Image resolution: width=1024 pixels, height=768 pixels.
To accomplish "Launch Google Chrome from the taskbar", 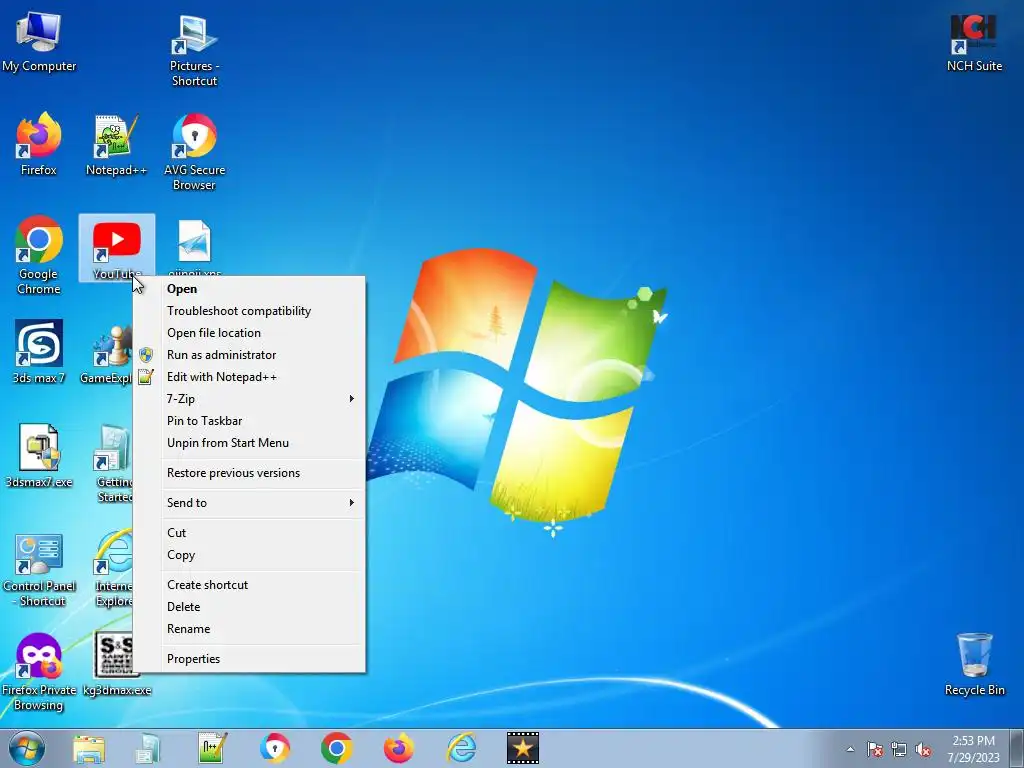I will 337,748.
